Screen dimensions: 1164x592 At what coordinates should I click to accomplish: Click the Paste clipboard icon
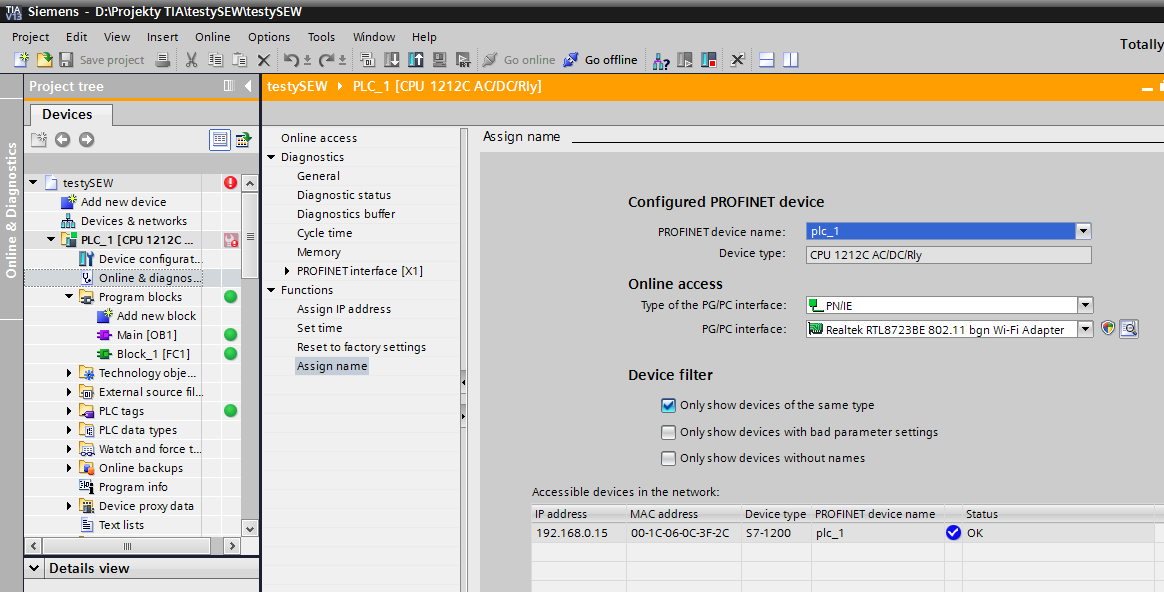(239, 59)
